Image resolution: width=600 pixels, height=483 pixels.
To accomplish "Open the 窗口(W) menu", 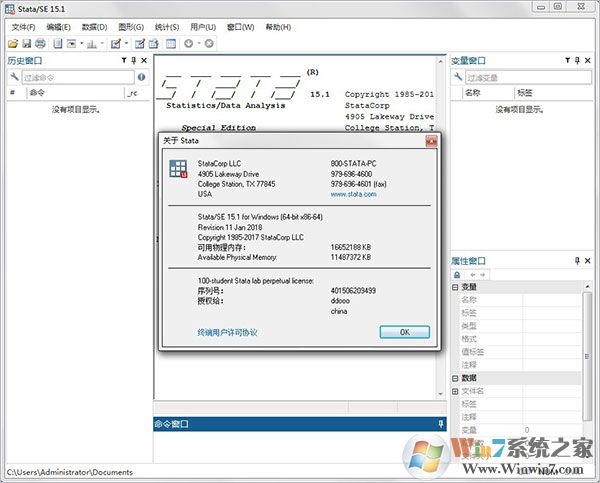I will point(240,27).
